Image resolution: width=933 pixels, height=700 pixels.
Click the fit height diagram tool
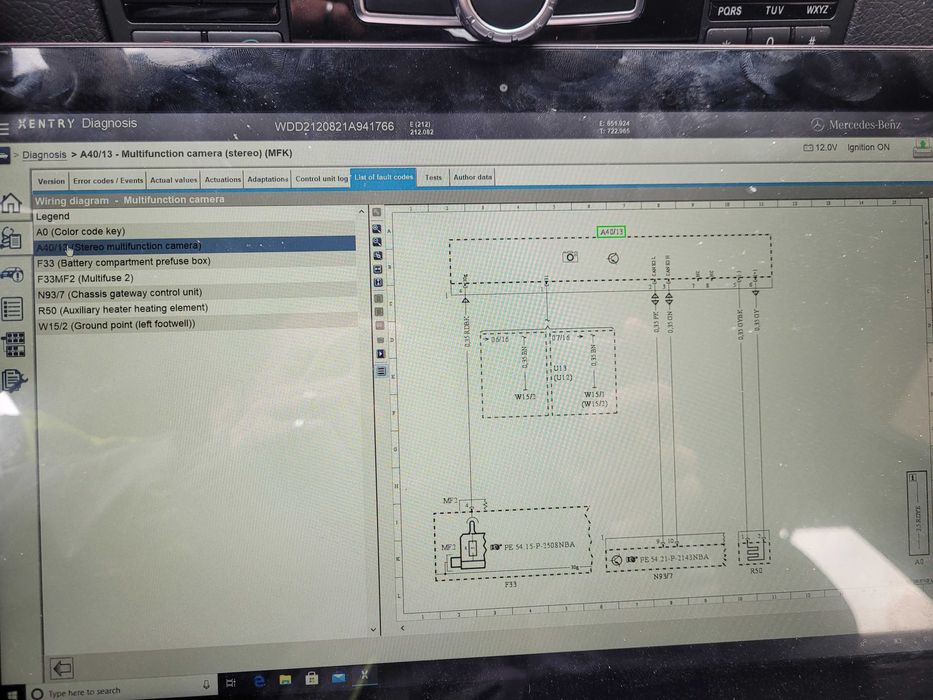point(378,283)
